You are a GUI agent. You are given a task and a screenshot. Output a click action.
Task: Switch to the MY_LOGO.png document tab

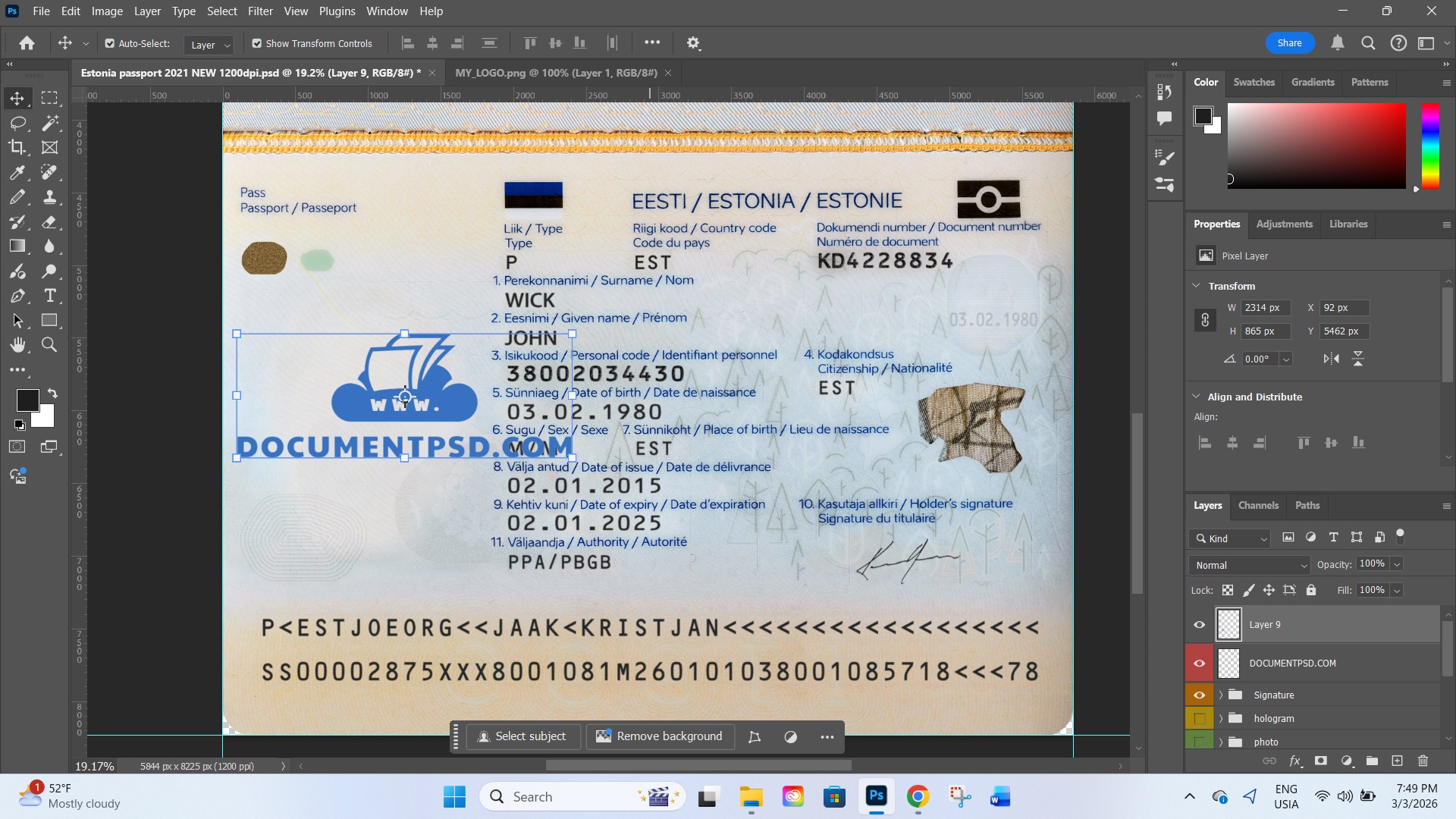click(x=556, y=73)
